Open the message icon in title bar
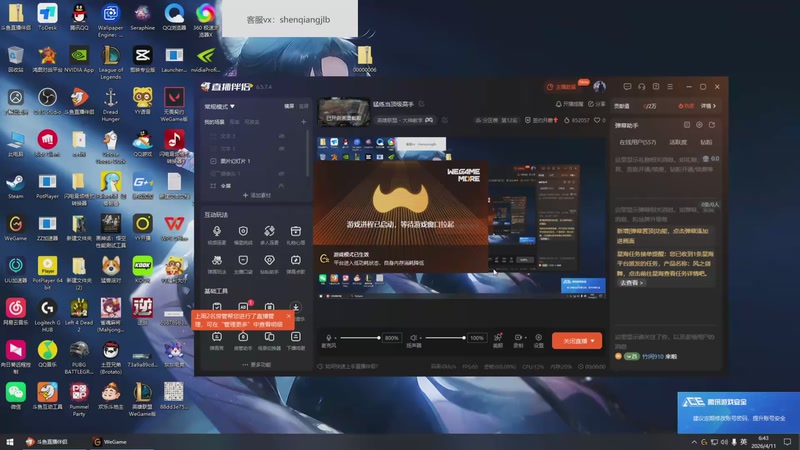The width and height of the screenshot is (800, 450). (x=627, y=87)
